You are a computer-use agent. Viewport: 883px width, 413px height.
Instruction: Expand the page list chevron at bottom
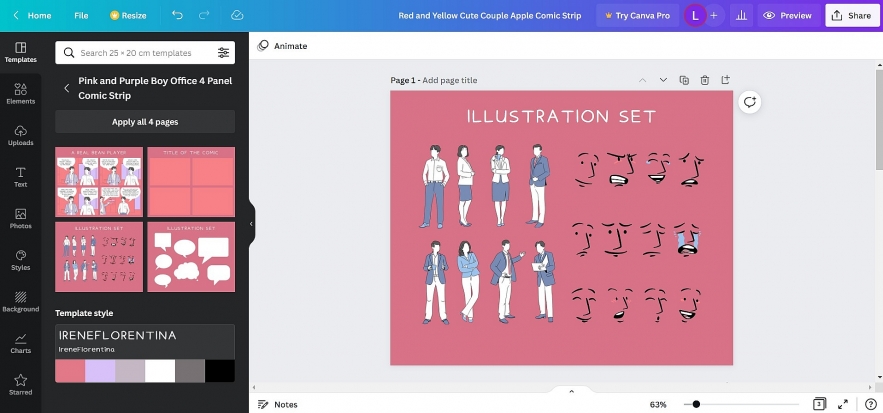click(571, 391)
